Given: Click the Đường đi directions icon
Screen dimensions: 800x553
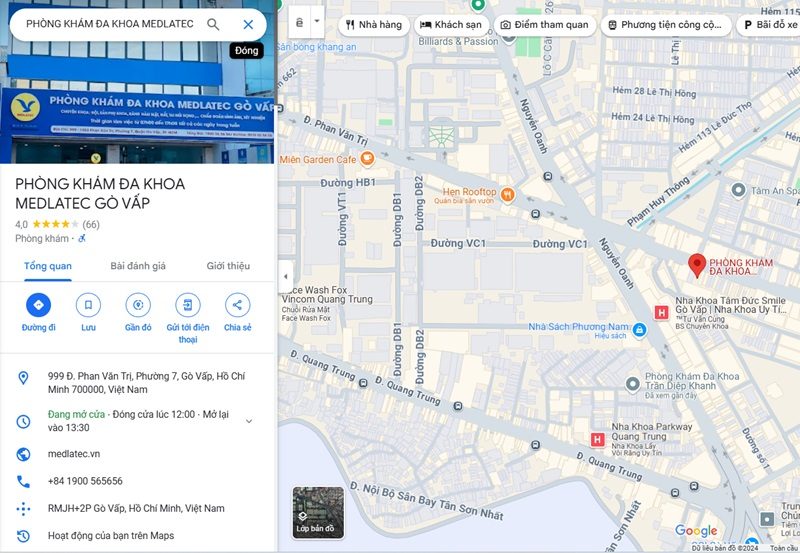Looking at the screenshot, I should pos(38,305).
